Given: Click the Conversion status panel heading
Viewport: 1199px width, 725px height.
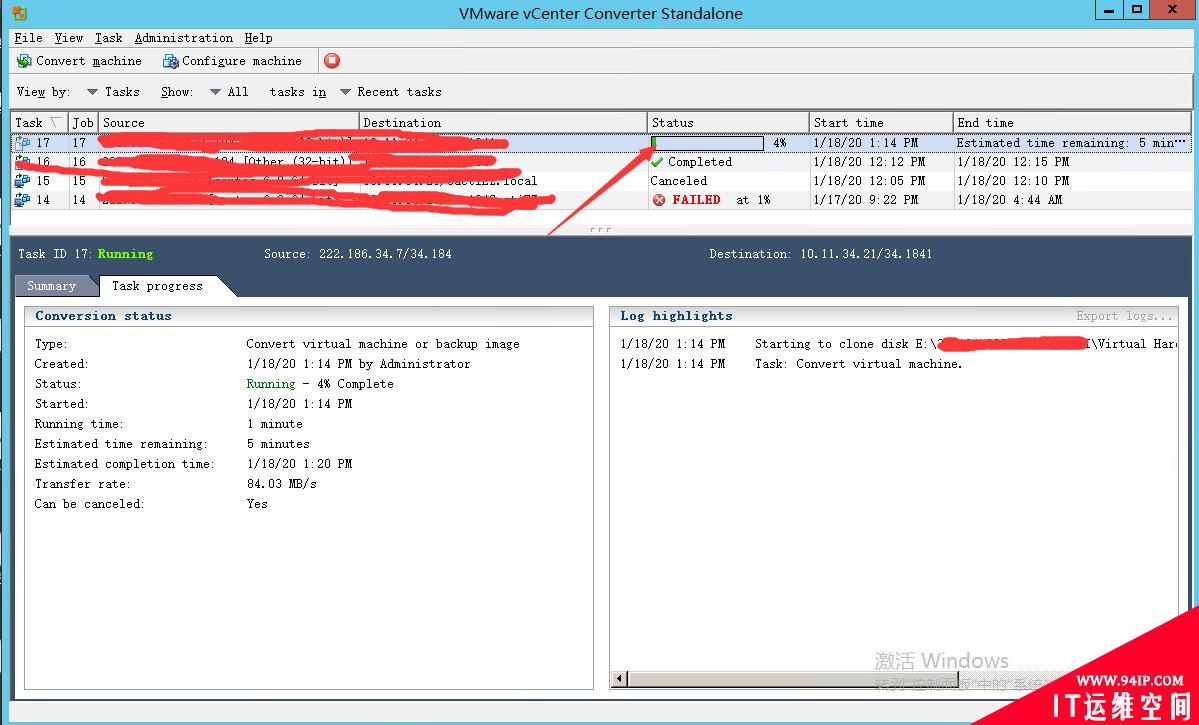Looking at the screenshot, I should (103, 316).
